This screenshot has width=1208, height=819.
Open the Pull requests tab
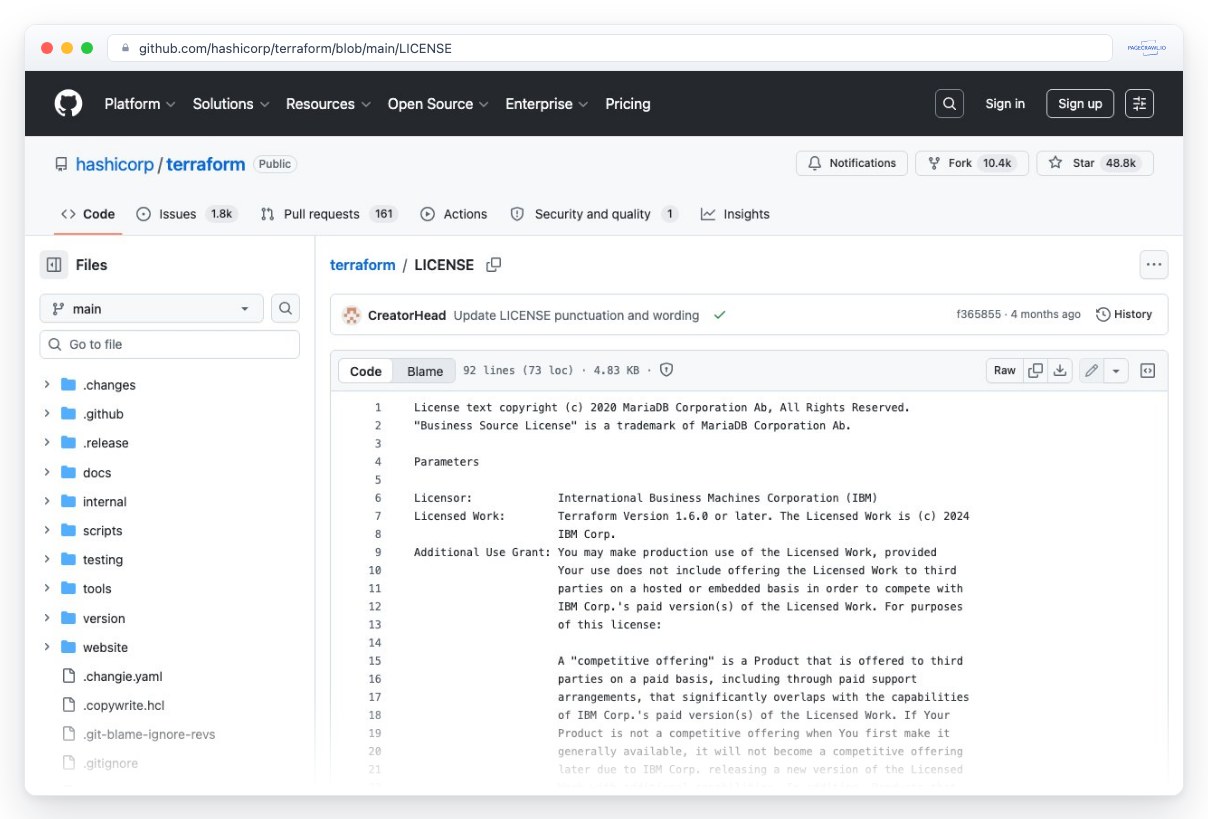click(x=328, y=214)
